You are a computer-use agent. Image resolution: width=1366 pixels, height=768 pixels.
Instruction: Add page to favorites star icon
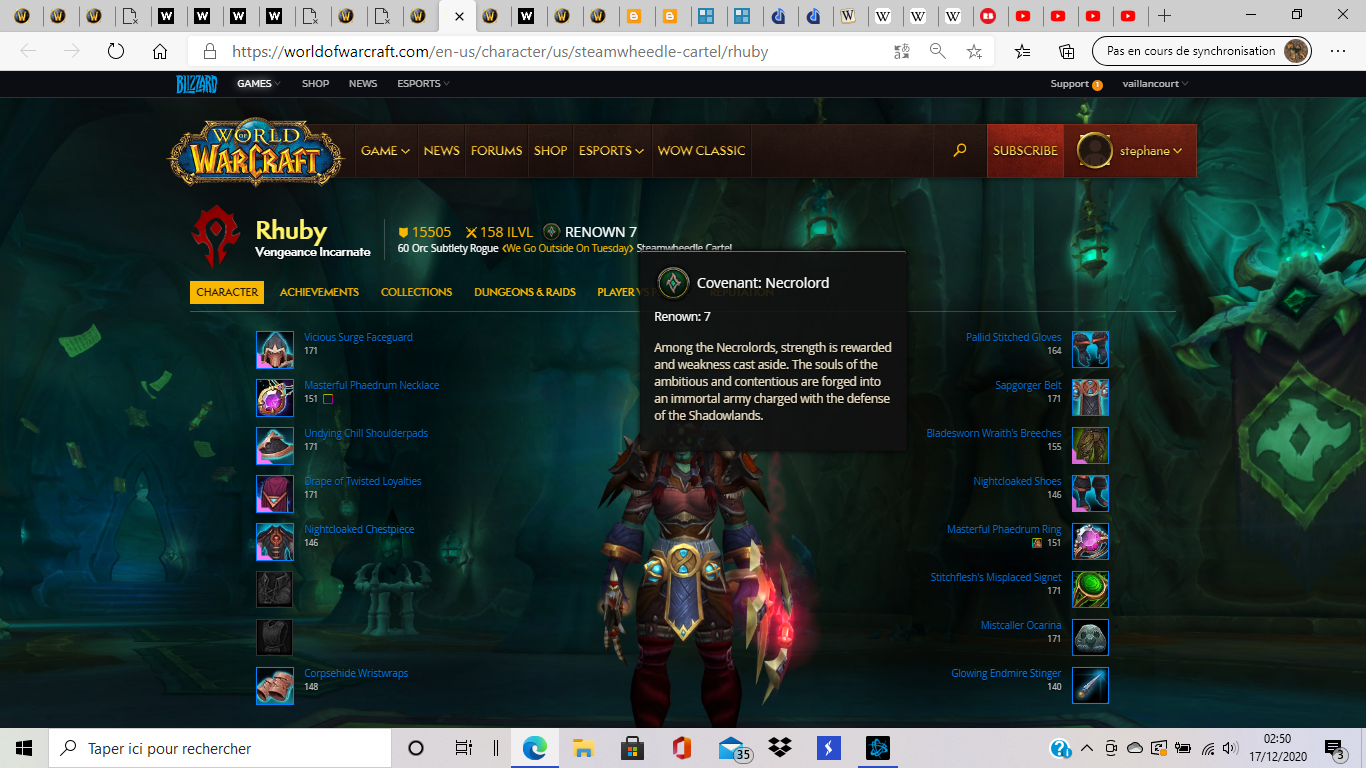click(974, 52)
